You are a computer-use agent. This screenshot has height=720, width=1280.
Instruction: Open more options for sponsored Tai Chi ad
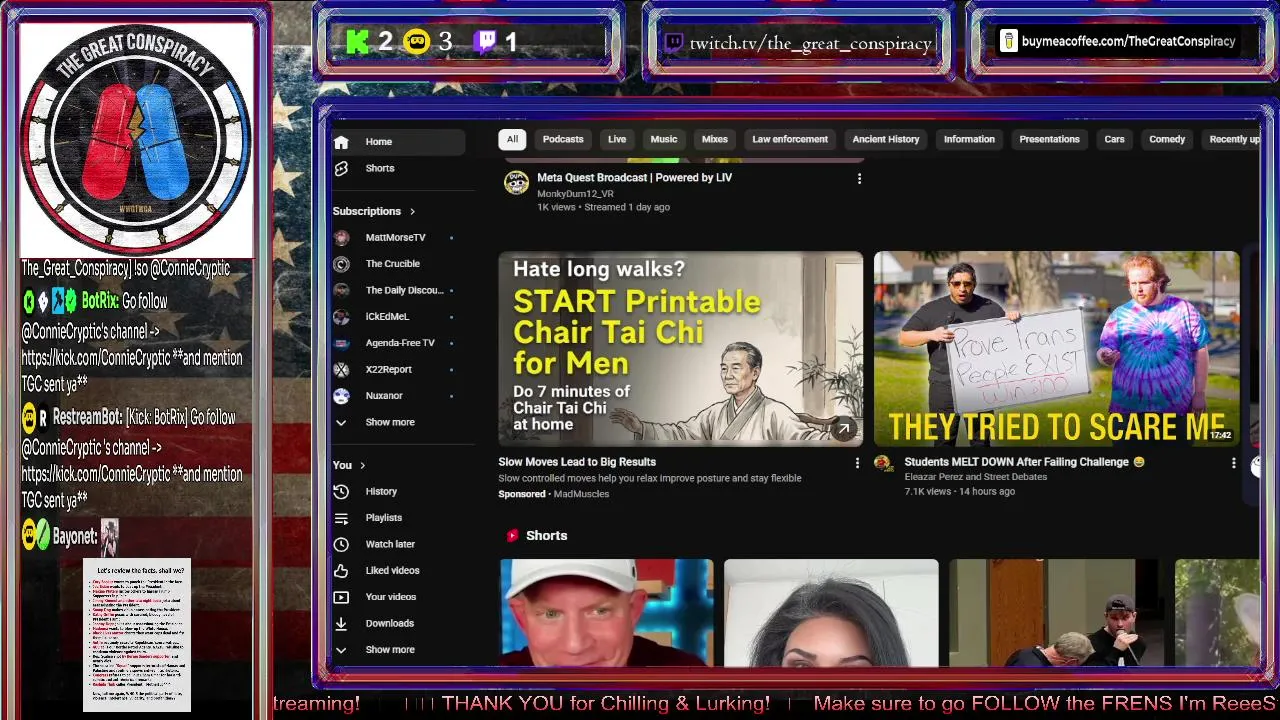857,463
